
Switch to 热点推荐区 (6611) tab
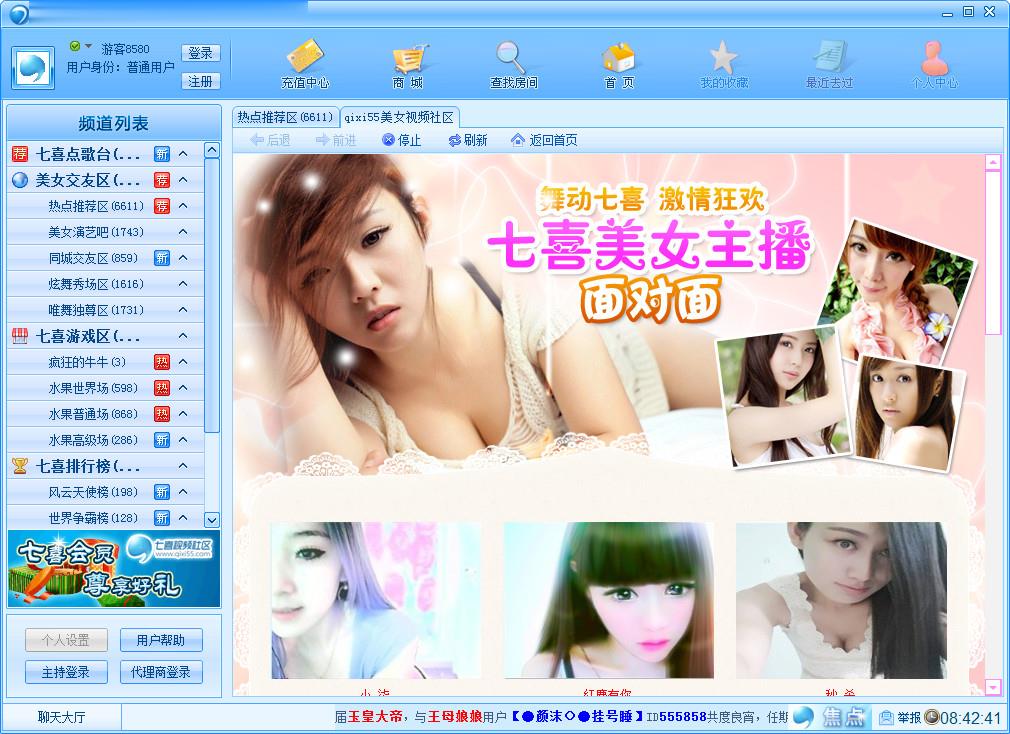click(285, 117)
